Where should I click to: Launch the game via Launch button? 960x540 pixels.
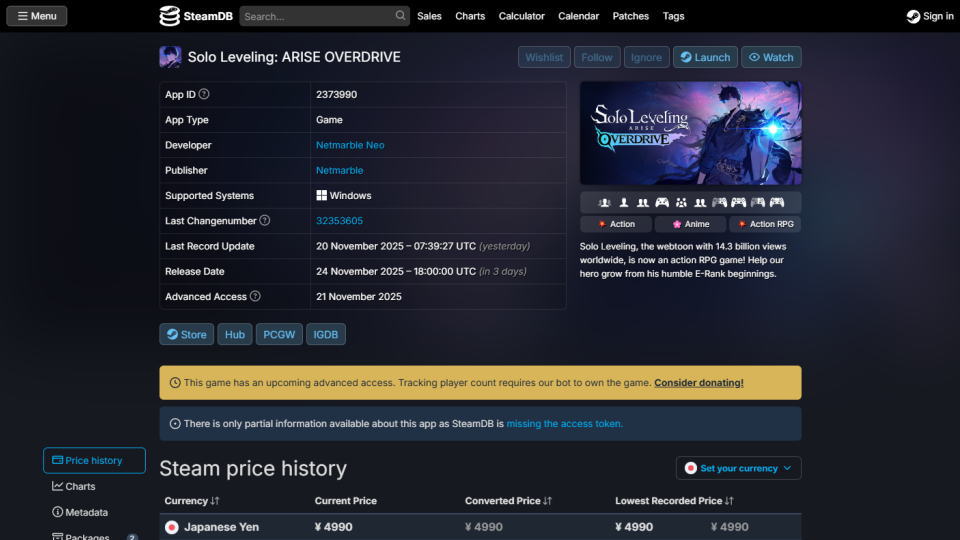pyautogui.click(x=705, y=57)
